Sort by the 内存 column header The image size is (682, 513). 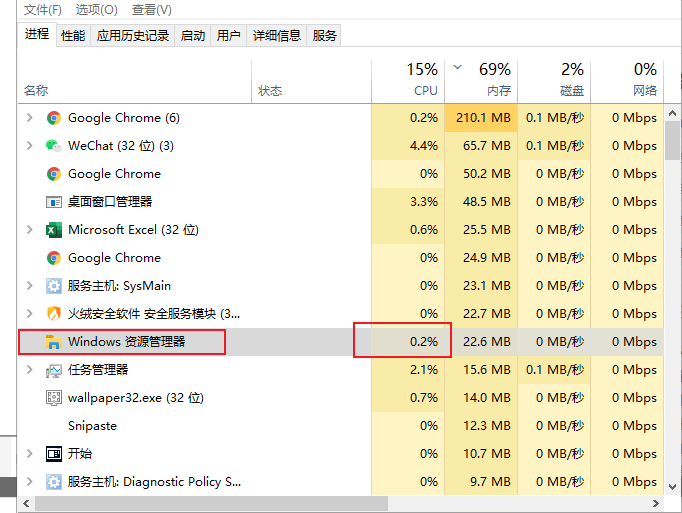pyautogui.click(x=481, y=82)
